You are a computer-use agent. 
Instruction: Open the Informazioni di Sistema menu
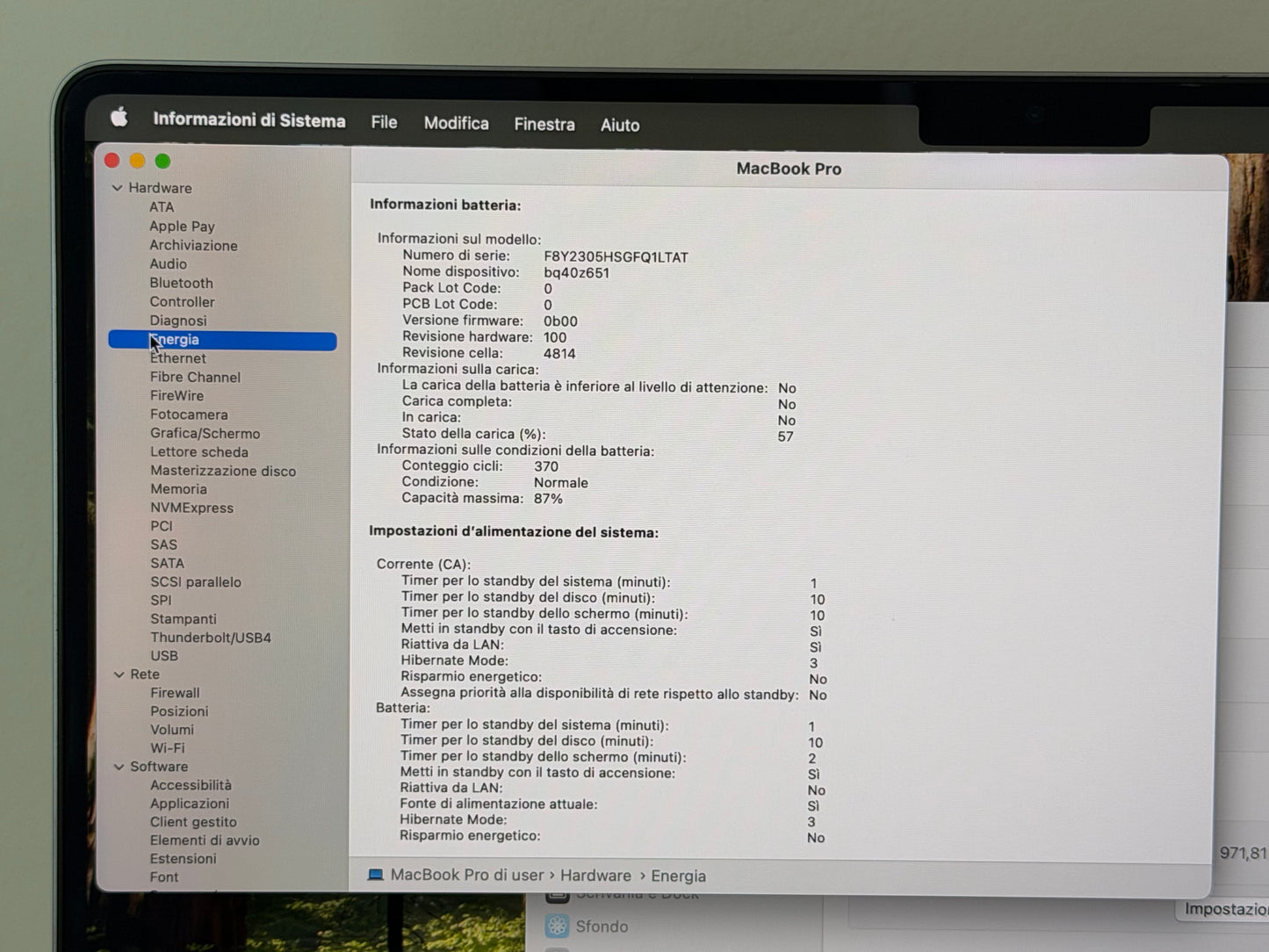(x=249, y=120)
